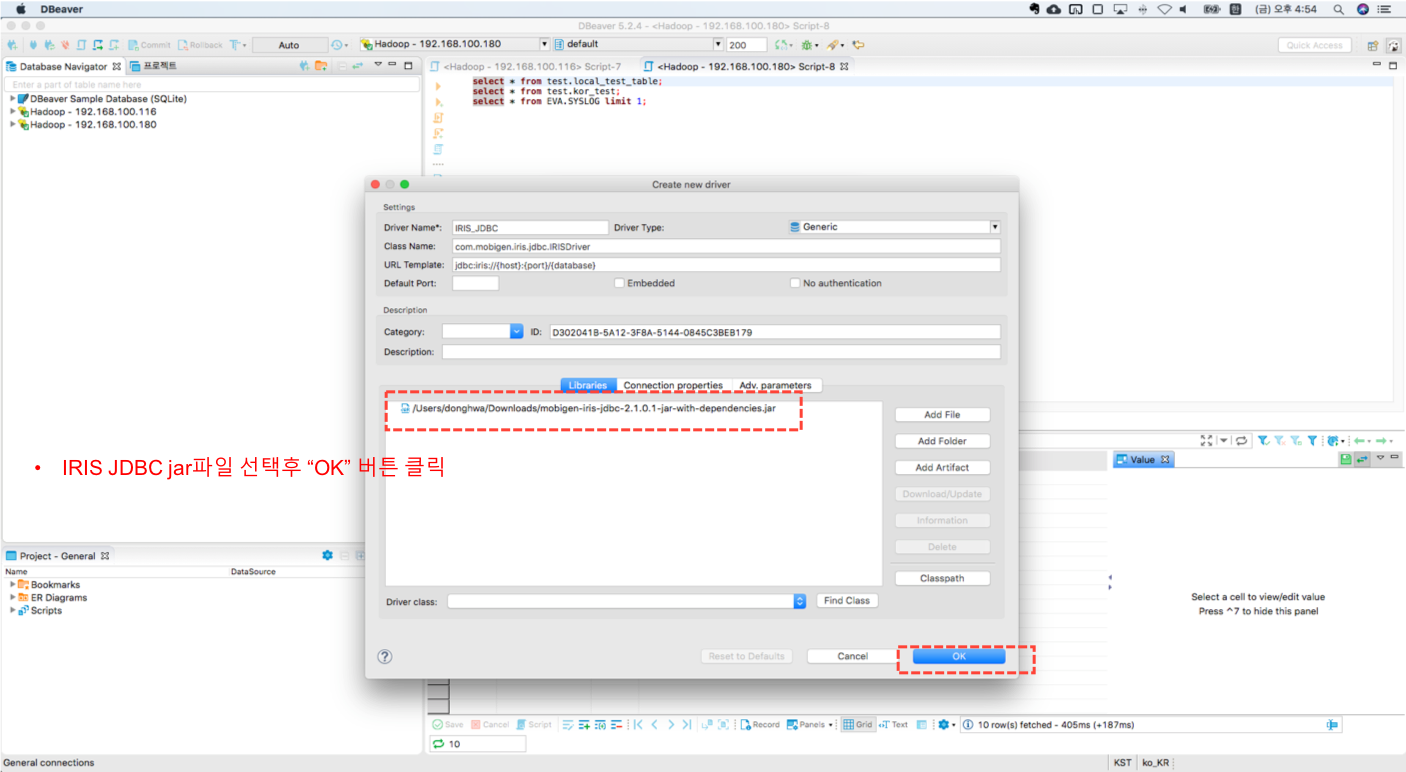The height and width of the screenshot is (772, 1406).
Task: Click the volume menu bar icon
Action: [x=1183, y=9]
